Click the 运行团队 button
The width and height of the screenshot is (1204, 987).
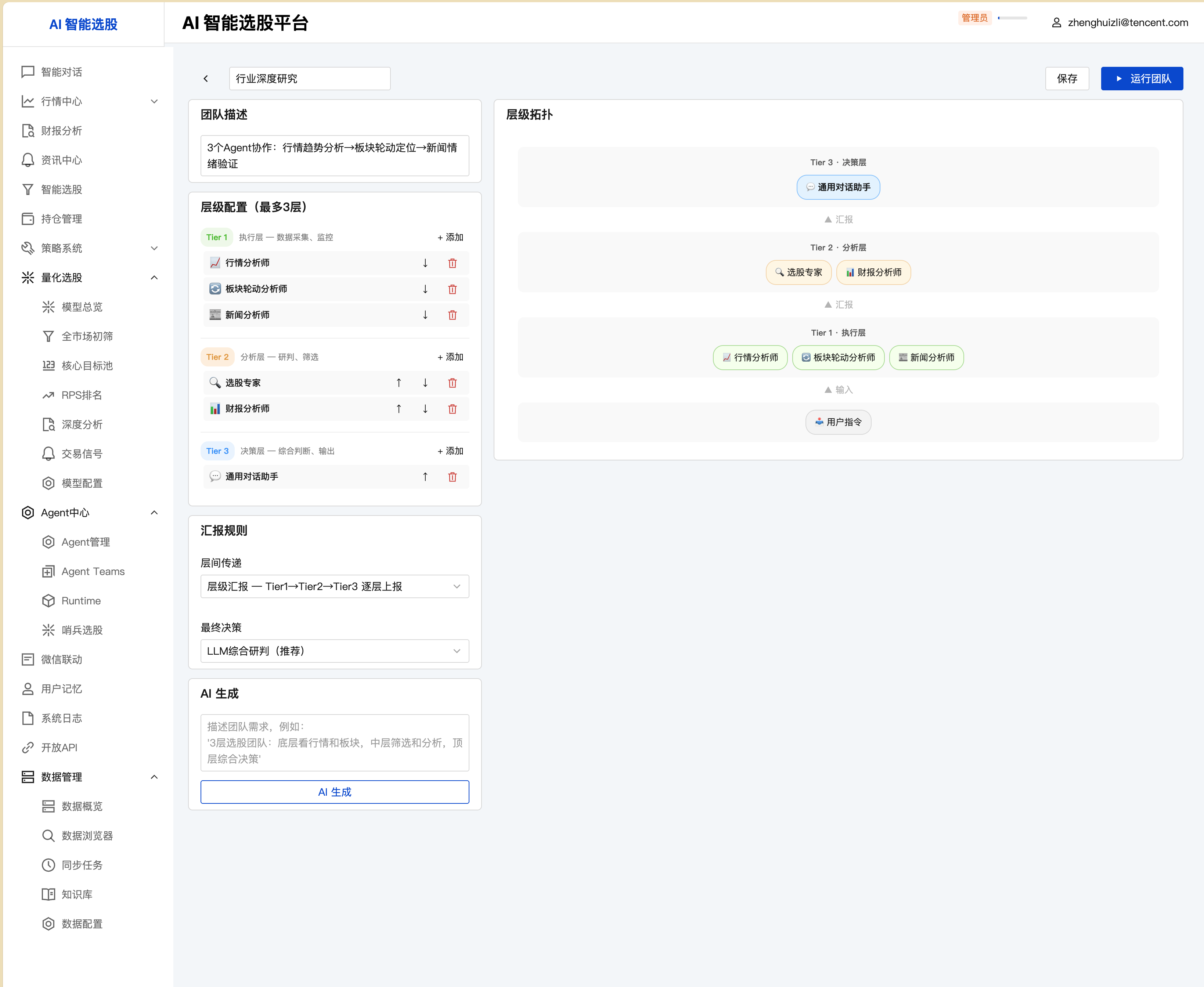[1142, 79]
